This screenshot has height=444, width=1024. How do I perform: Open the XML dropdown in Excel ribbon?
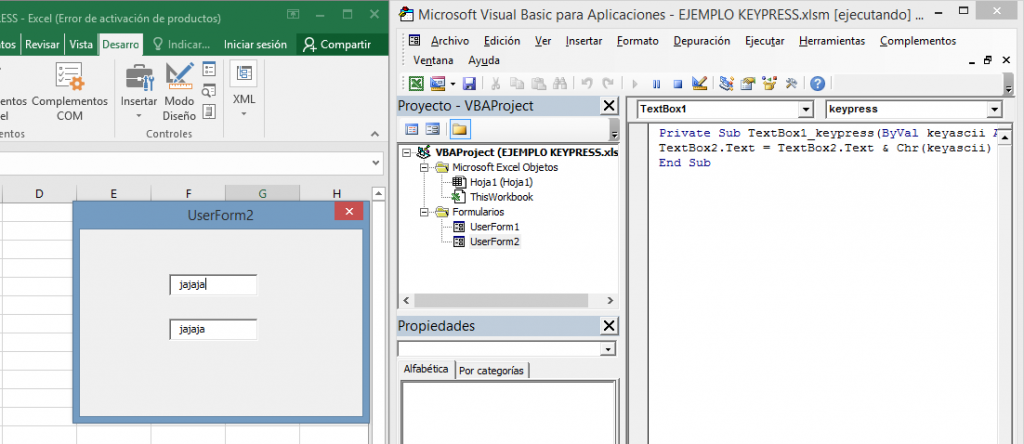point(244,91)
